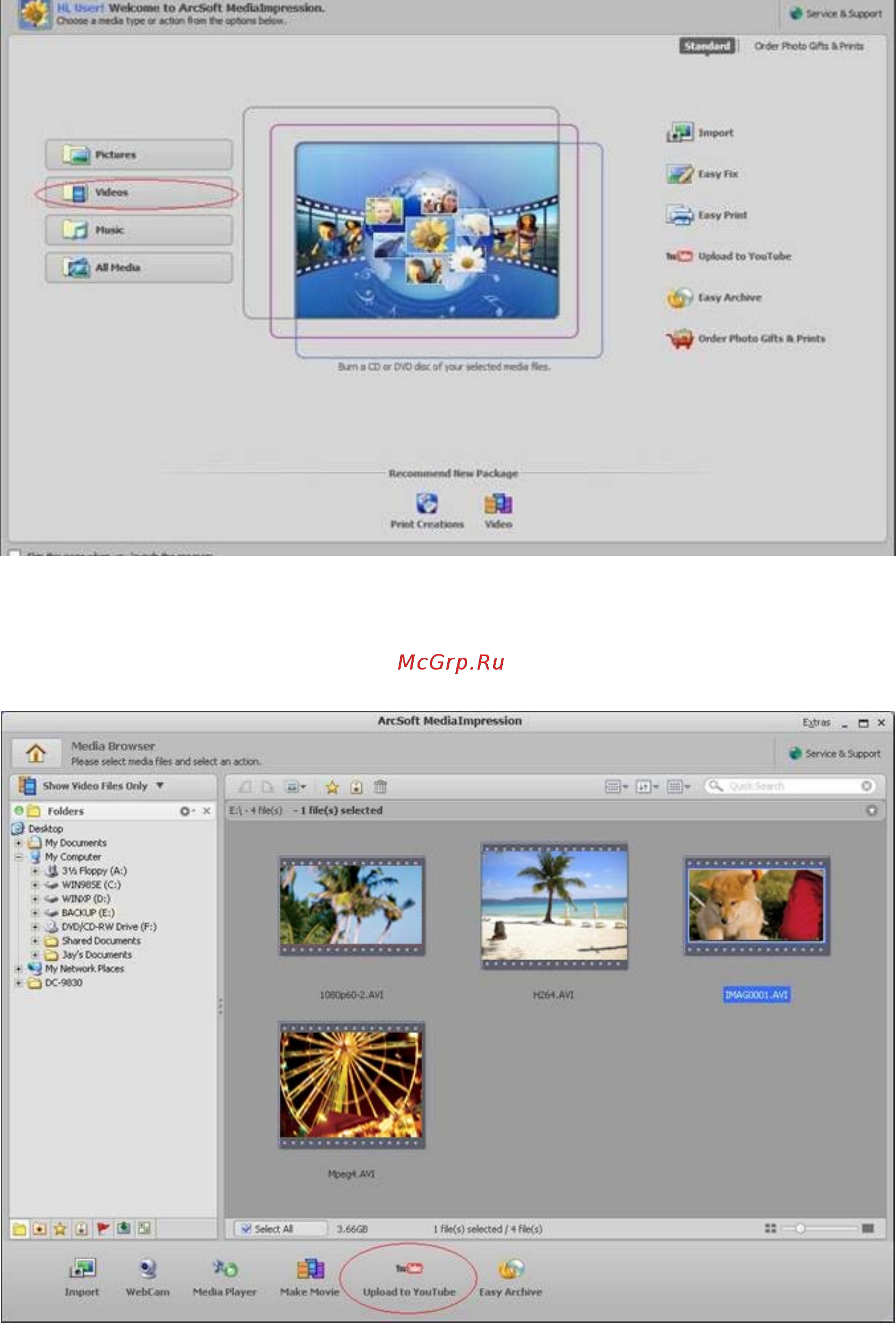Click Upload to YouTube in bottom bar
Image resolution: width=896 pixels, height=1323 pixels.
click(x=409, y=1280)
